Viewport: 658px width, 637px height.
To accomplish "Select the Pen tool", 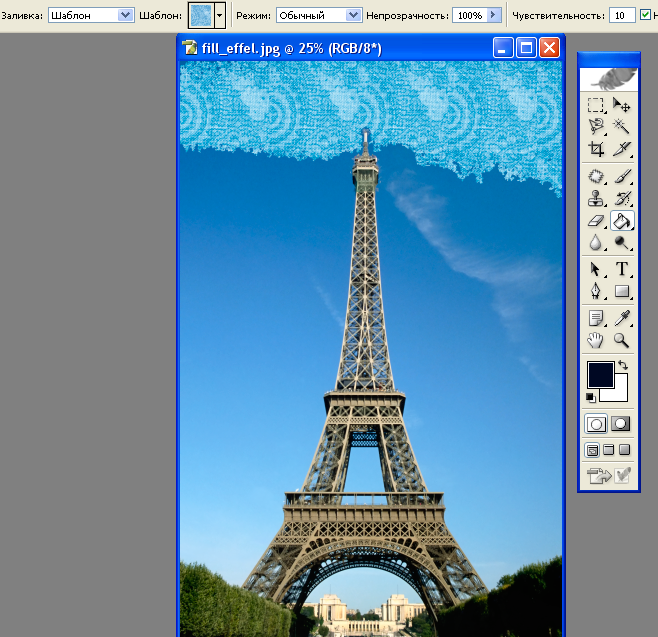I will click(x=595, y=291).
